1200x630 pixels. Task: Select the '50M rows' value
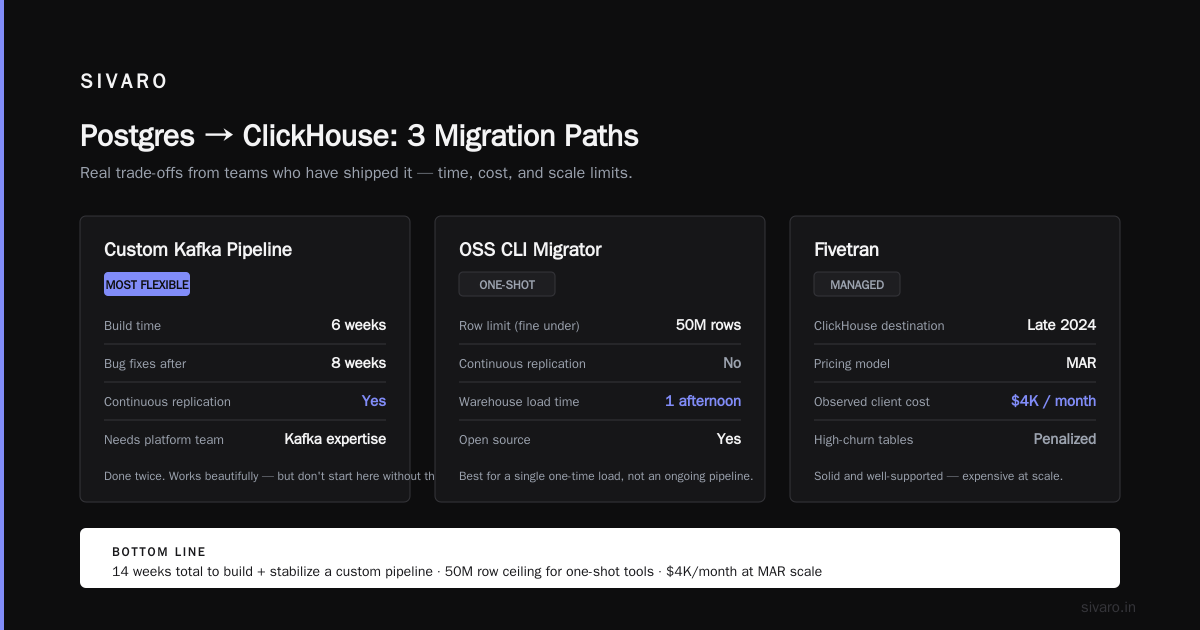pyautogui.click(x=708, y=325)
